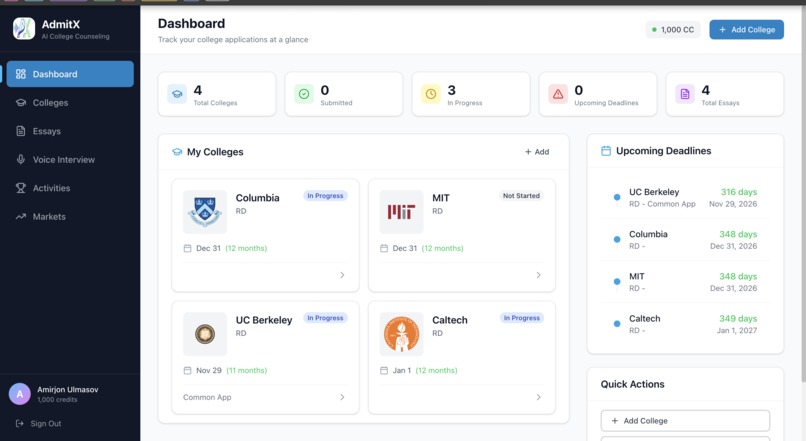Click the Columbia crest thumbnail
The height and width of the screenshot is (441, 806).
tap(205, 212)
